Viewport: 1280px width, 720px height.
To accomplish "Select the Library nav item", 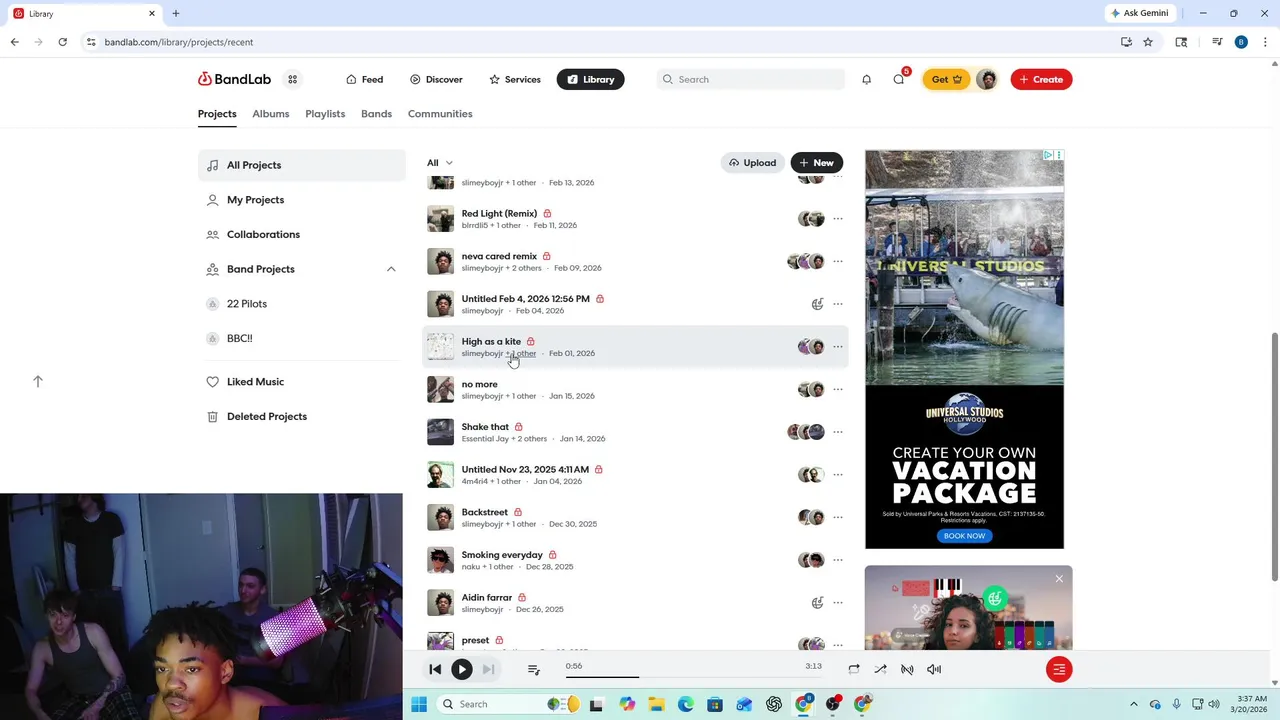I will (590, 79).
